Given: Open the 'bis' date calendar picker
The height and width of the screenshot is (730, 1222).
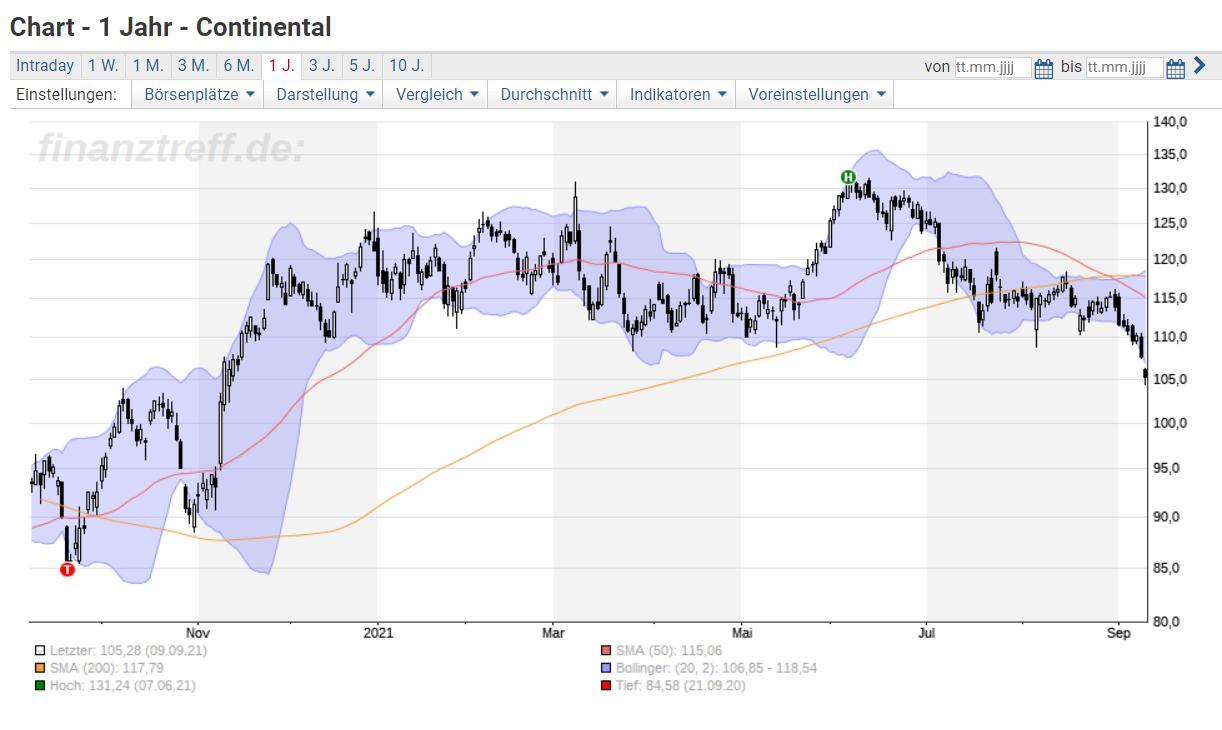Looking at the screenshot, I should coord(1176,68).
